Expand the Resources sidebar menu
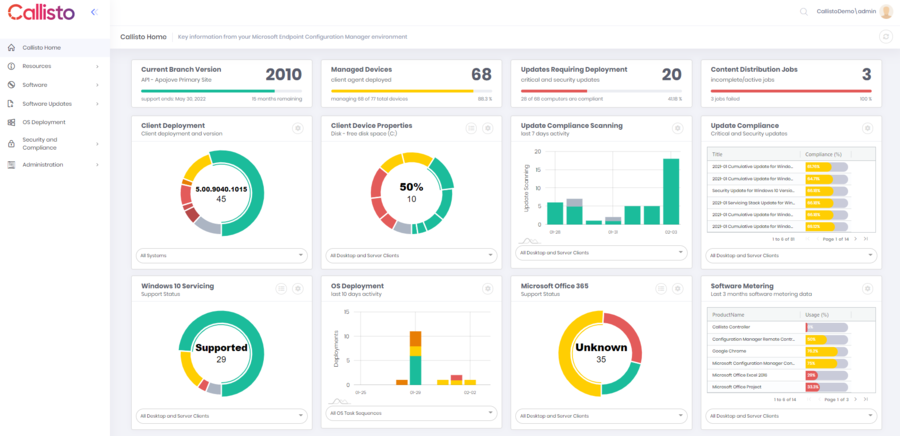Image resolution: width=900 pixels, height=436 pixels. click(x=54, y=66)
